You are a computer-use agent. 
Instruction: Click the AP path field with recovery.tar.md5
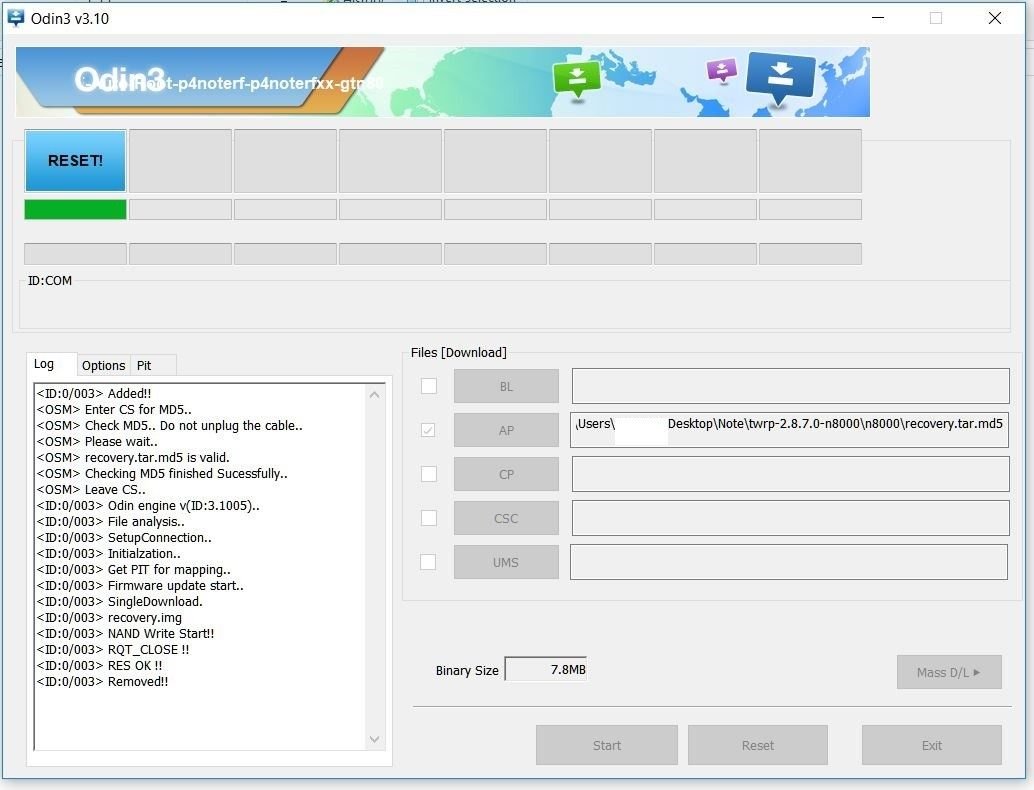pos(789,430)
